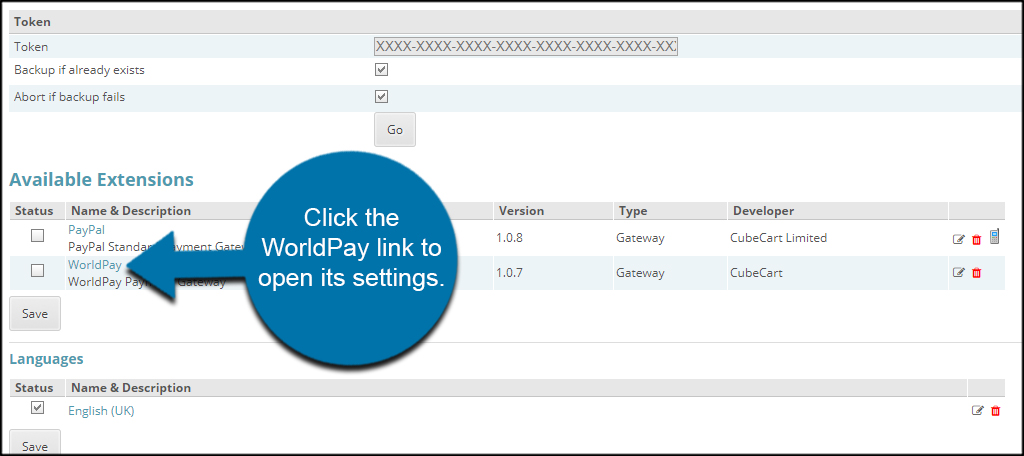Delete the PayPal extension
Image resolution: width=1024 pixels, height=456 pixels.
coord(976,239)
